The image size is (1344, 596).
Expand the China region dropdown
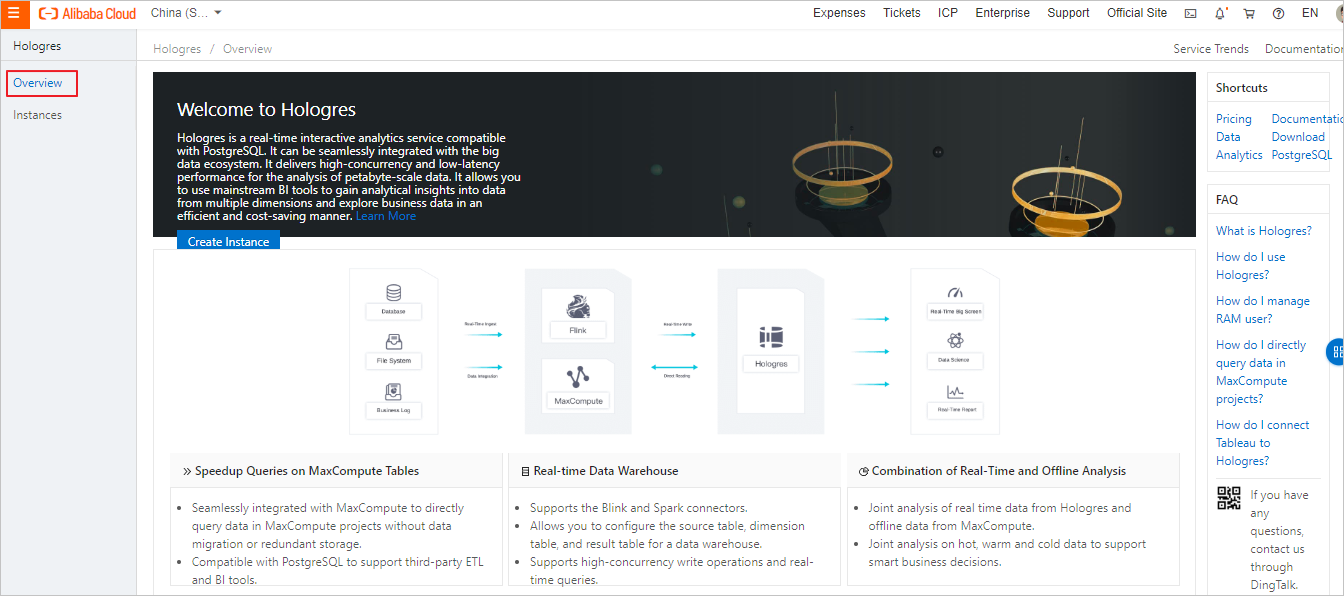(x=186, y=13)
